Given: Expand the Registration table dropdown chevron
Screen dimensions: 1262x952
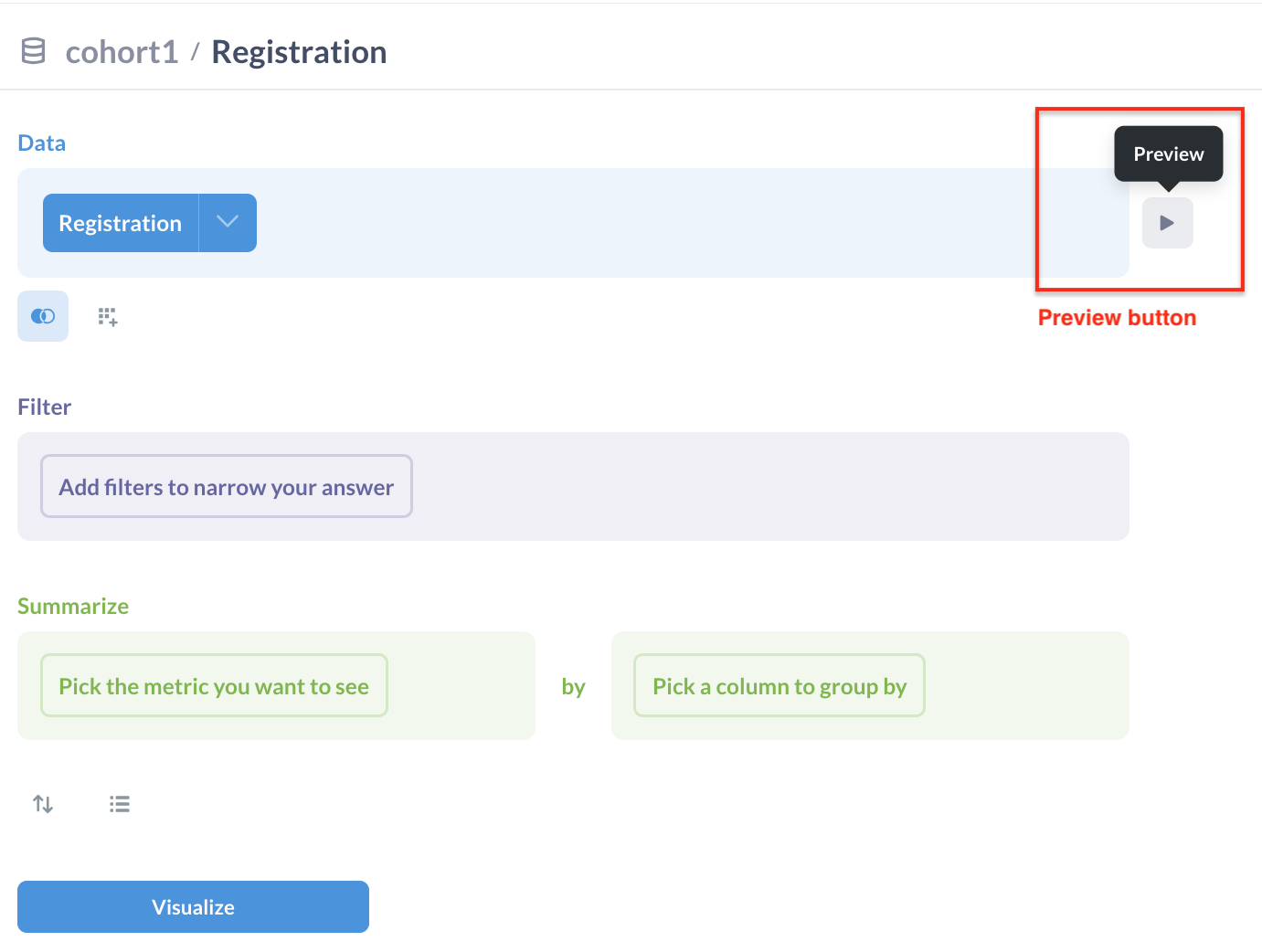Looking at the screenshot, I should click(x=227, y=222).
